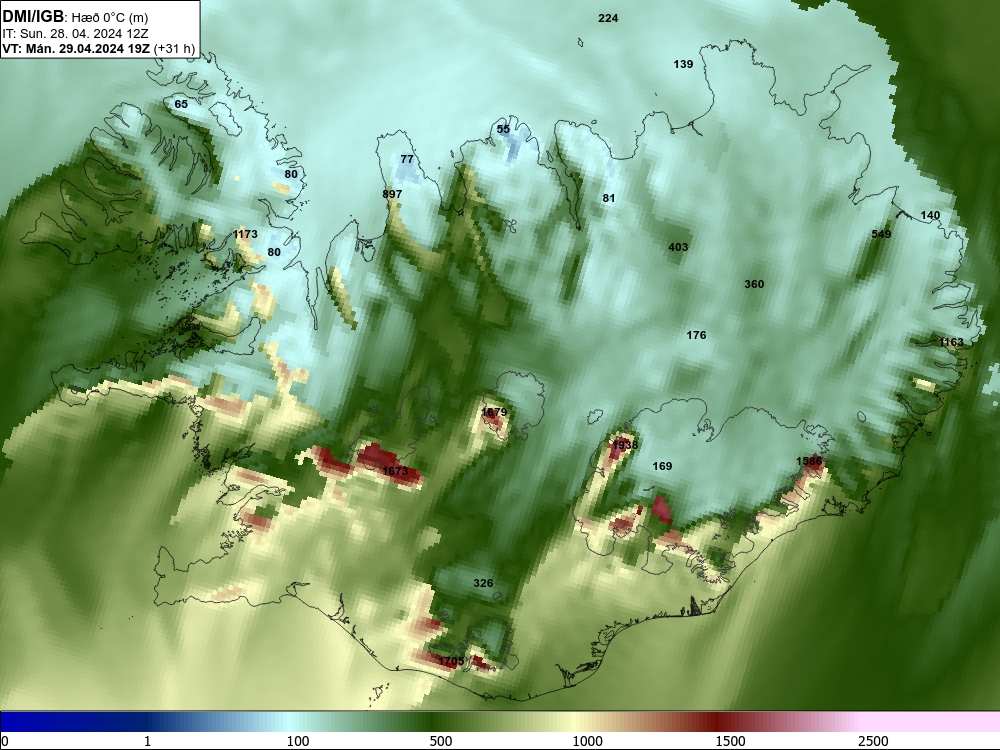Click the 403 value on the map
This screenshot has height=750, width=1000.
(x=678, y=247)
